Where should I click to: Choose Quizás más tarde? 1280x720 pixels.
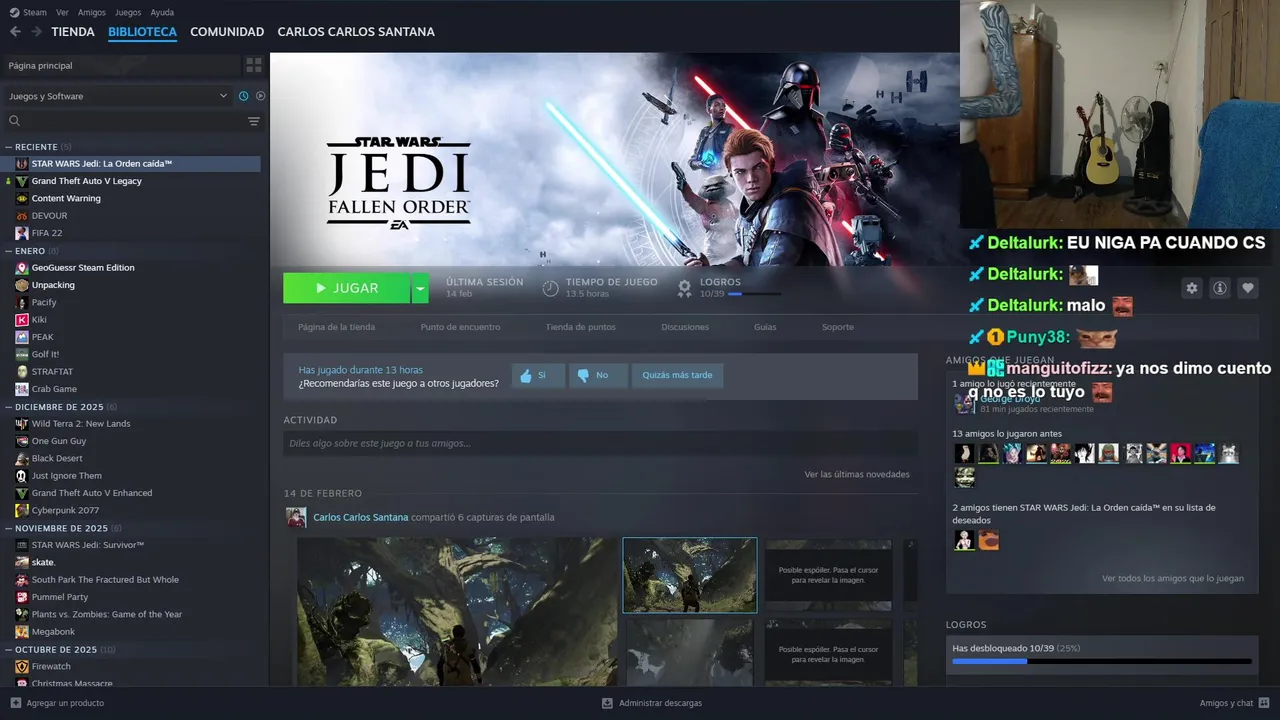pos(677,375)
